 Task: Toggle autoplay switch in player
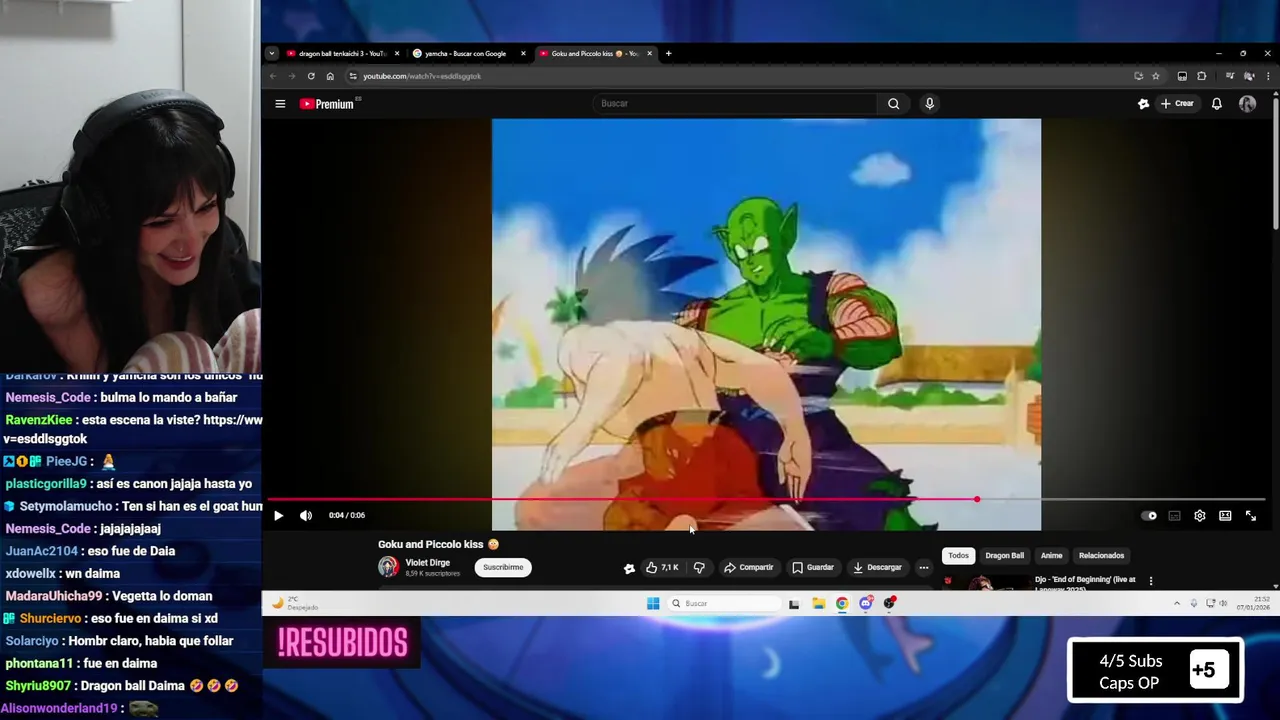tap(1149, 516)
